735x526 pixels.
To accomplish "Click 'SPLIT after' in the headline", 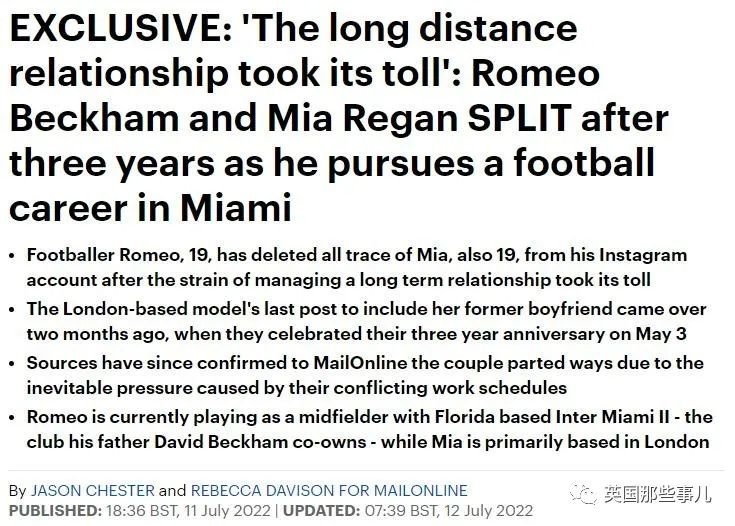I will click(568, 118).
